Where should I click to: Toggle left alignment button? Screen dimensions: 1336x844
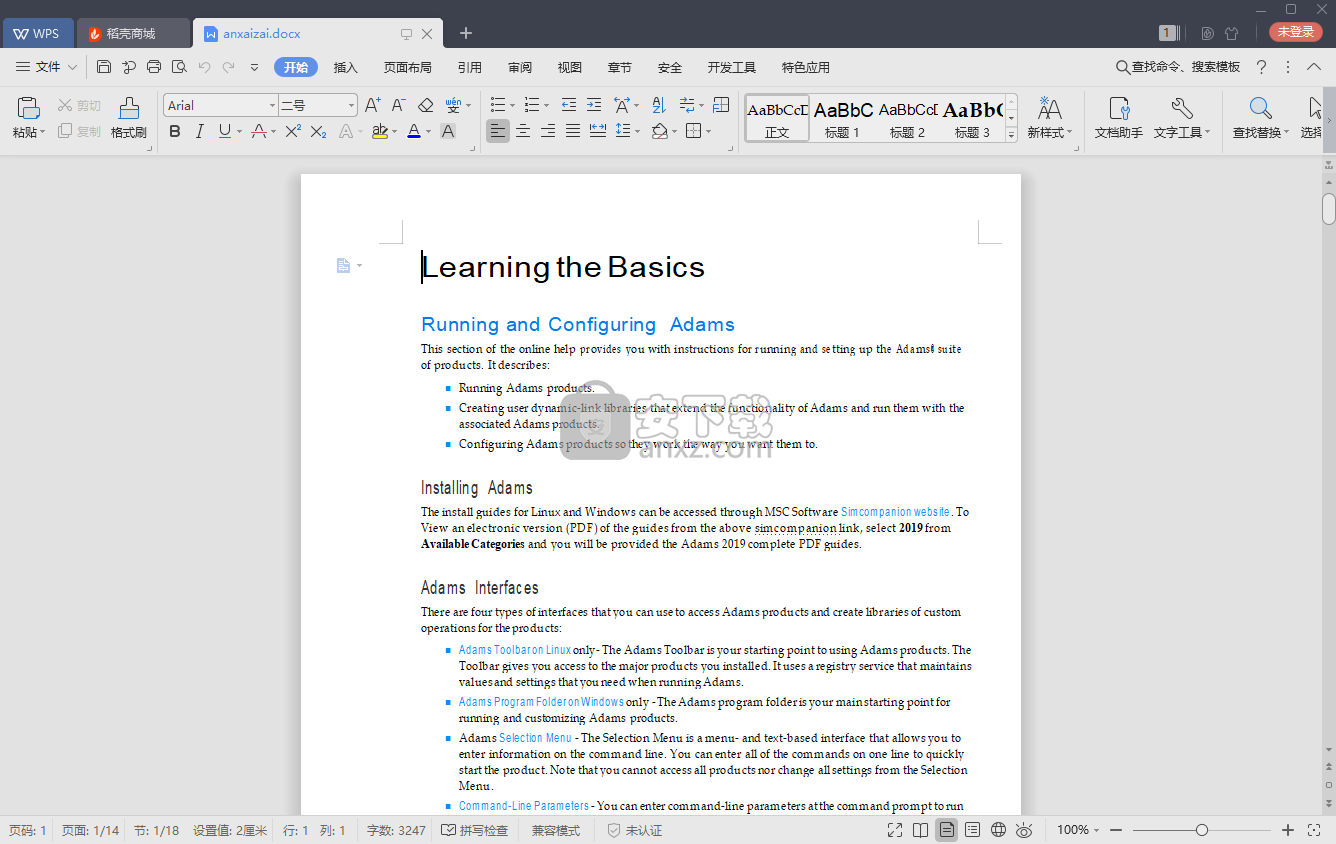coord(498,131)
